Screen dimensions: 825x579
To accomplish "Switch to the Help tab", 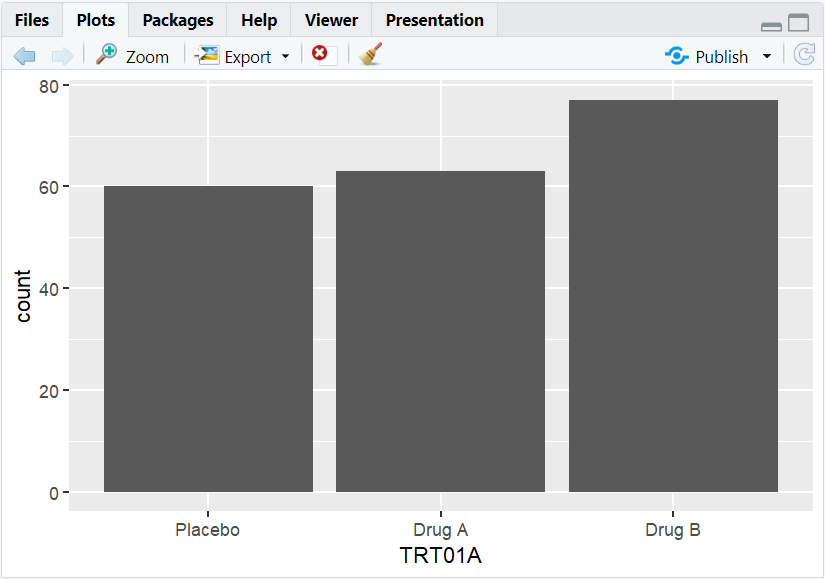I will tap(258, 19).
